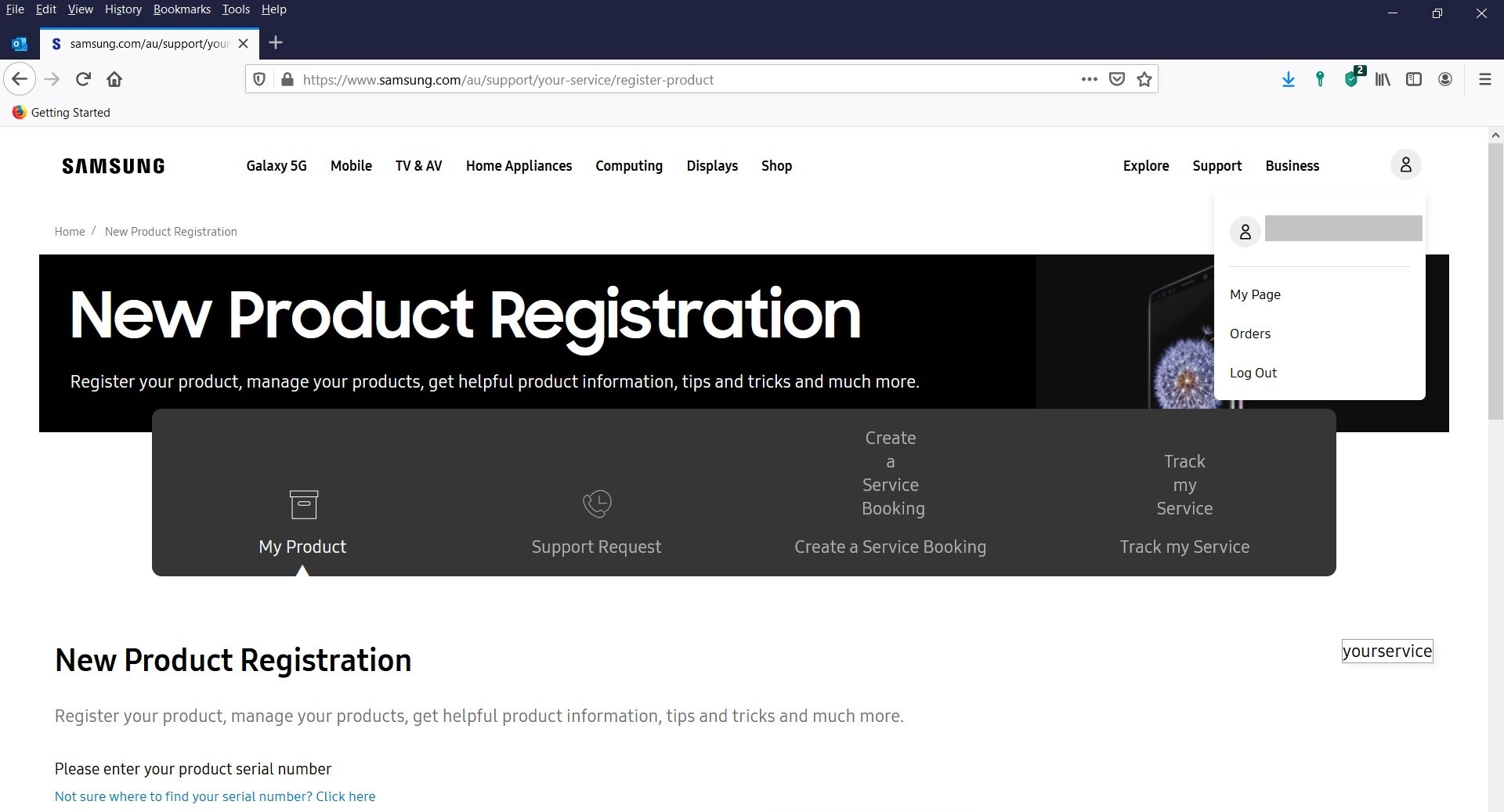This screenshot has width=1504, height=812.
Task: Open Galaxy 5G navigation item
Action: point(277,166)
